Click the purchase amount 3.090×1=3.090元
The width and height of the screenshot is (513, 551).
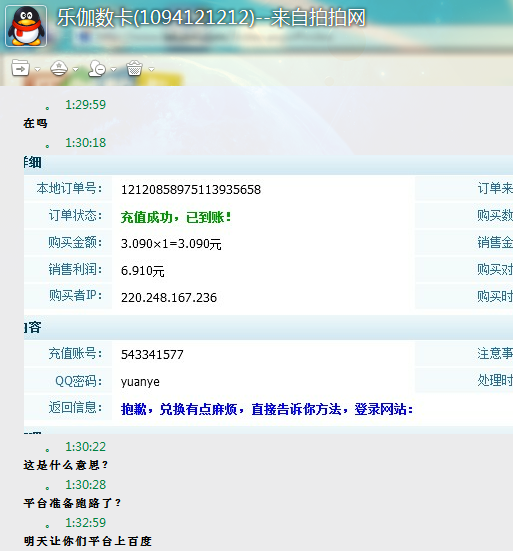[x=171, y=244]
